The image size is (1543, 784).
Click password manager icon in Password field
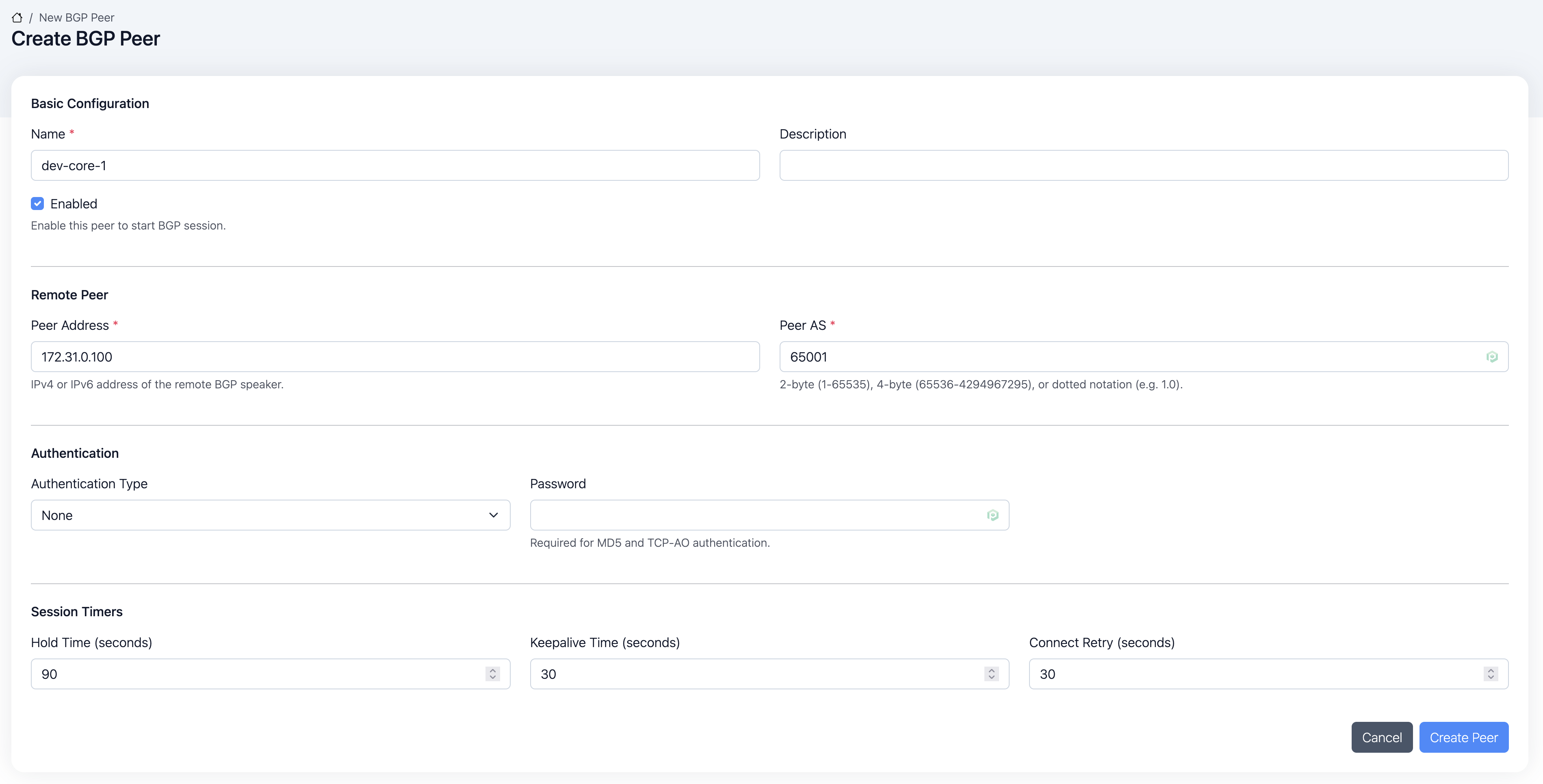tap(993, 515)
